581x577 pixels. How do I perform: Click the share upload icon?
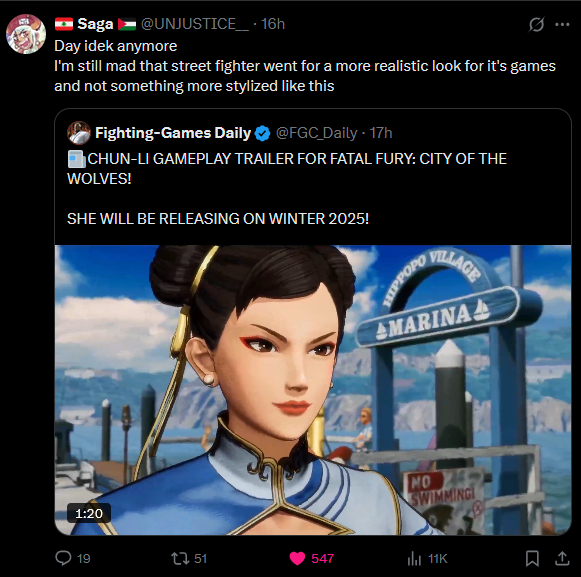(562, 558)
